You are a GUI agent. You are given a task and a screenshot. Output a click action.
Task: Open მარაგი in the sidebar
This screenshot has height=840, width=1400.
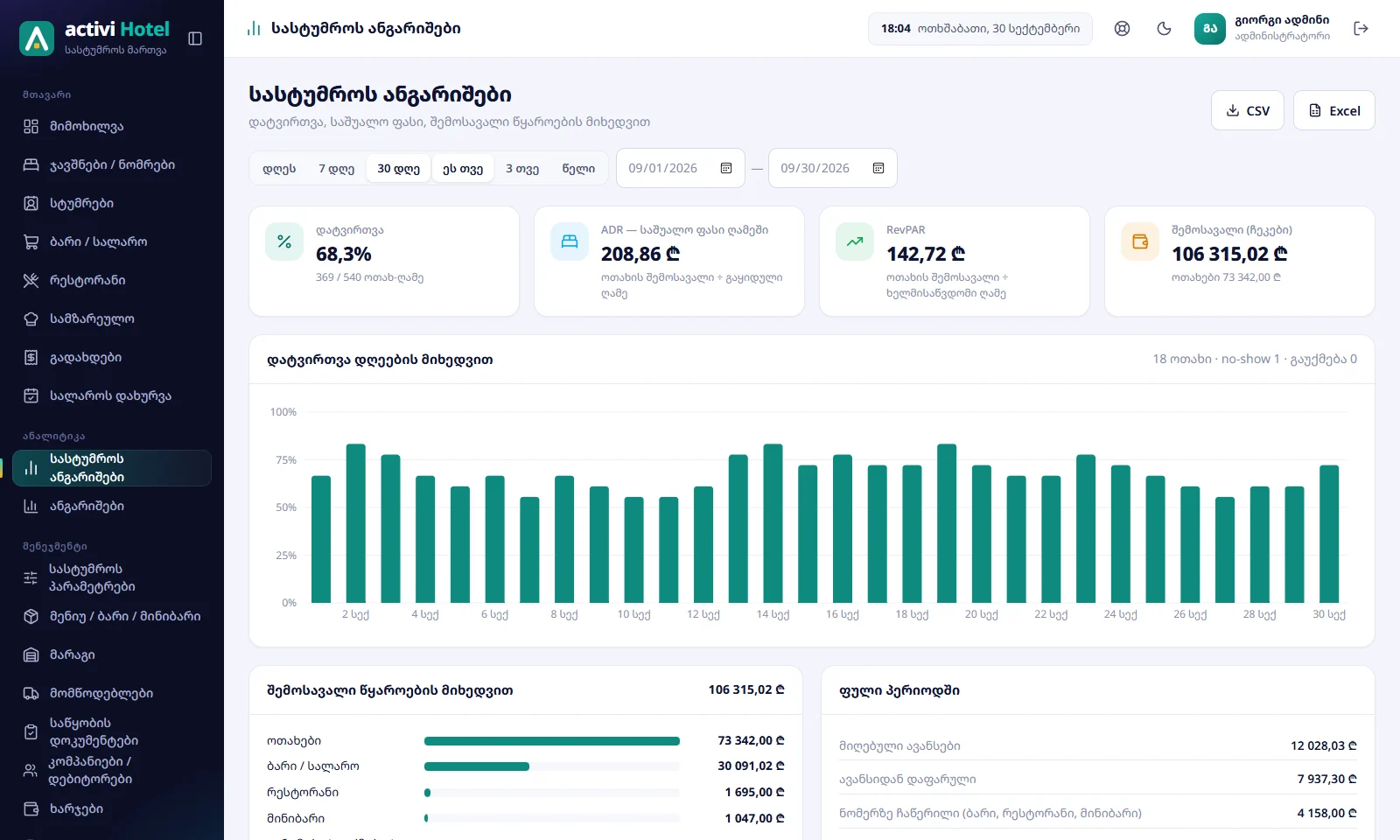112,654
